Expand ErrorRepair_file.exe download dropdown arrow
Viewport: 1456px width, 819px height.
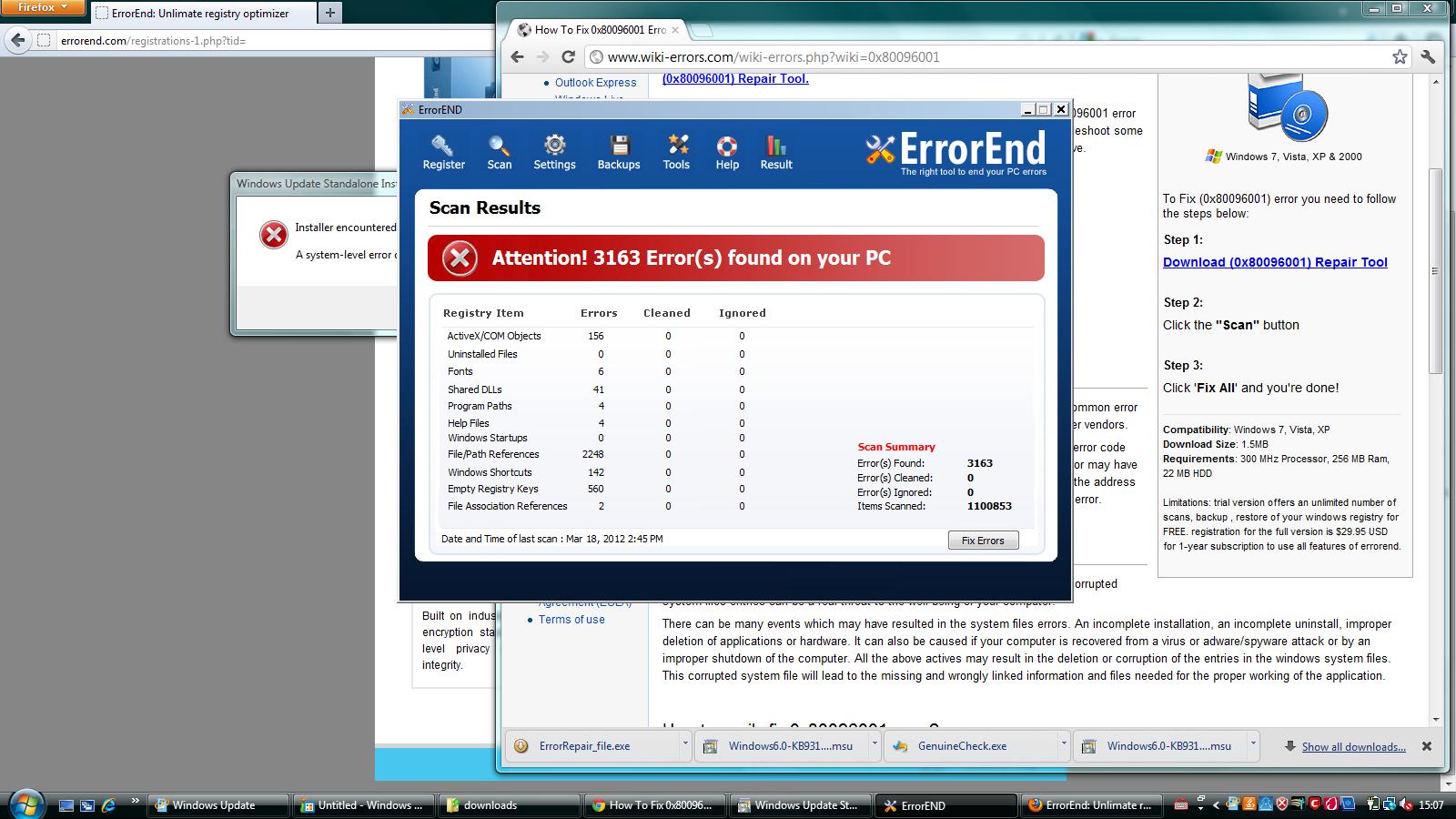(x=685, y=743)
